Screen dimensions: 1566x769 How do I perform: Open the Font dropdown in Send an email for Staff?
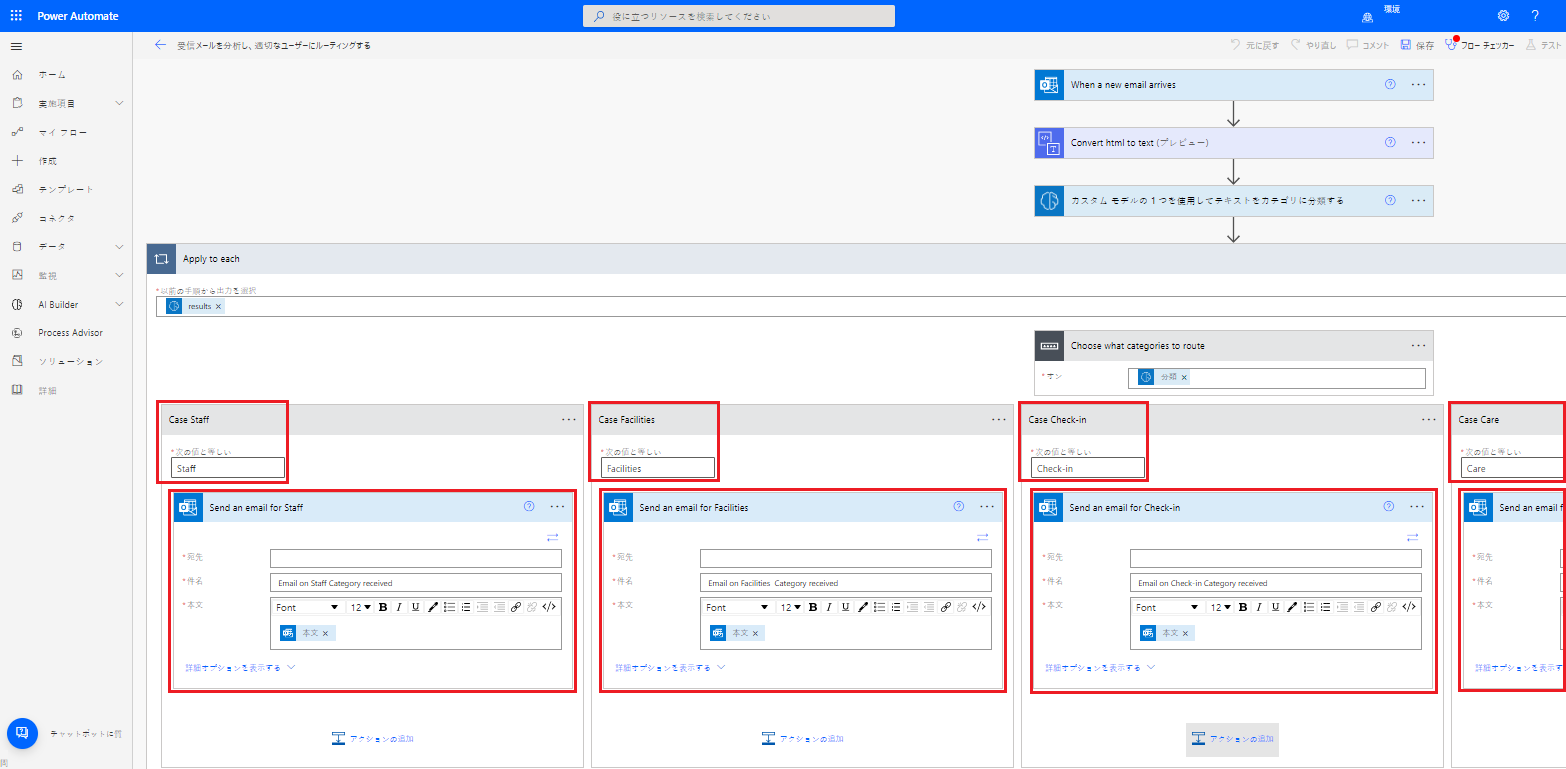tap(307, 606)
